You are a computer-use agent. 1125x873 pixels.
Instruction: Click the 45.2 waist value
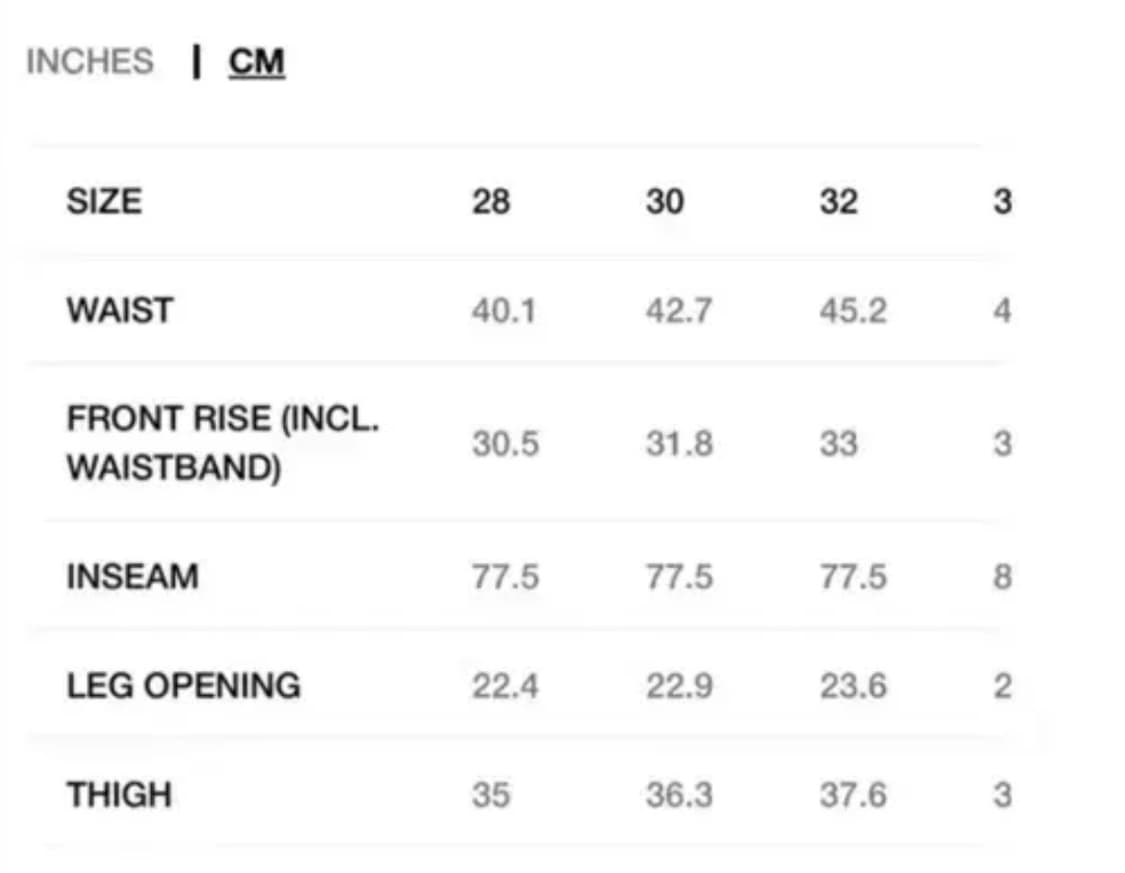click(x=852, y=311)
